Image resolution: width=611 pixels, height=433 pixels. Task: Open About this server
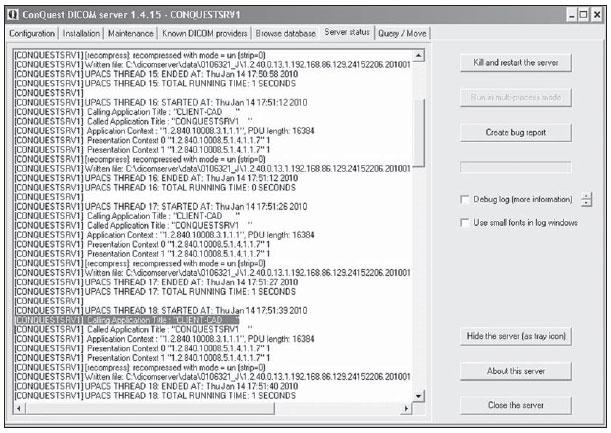[516, 371]
